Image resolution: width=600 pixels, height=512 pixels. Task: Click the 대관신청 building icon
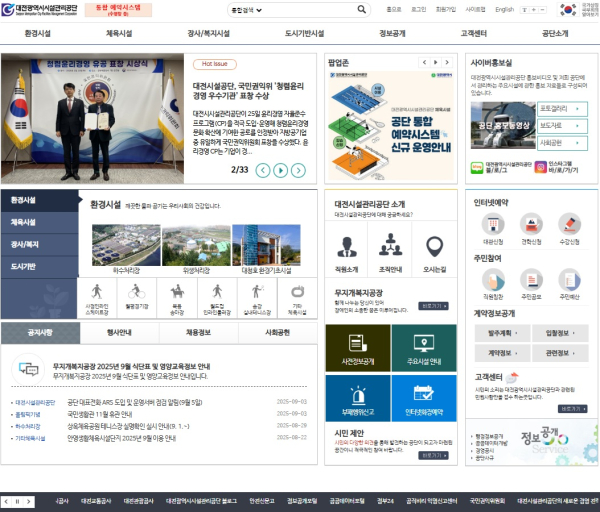pyautogui.click(x=493, y=224)
